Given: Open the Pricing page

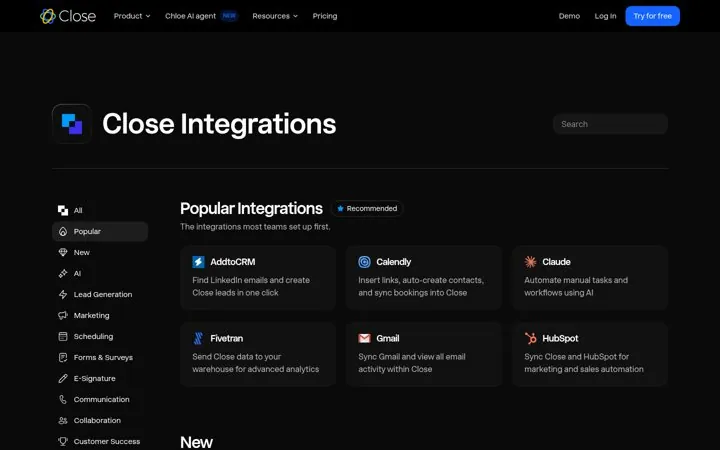Looking at the screenshot, I should 325,16.
